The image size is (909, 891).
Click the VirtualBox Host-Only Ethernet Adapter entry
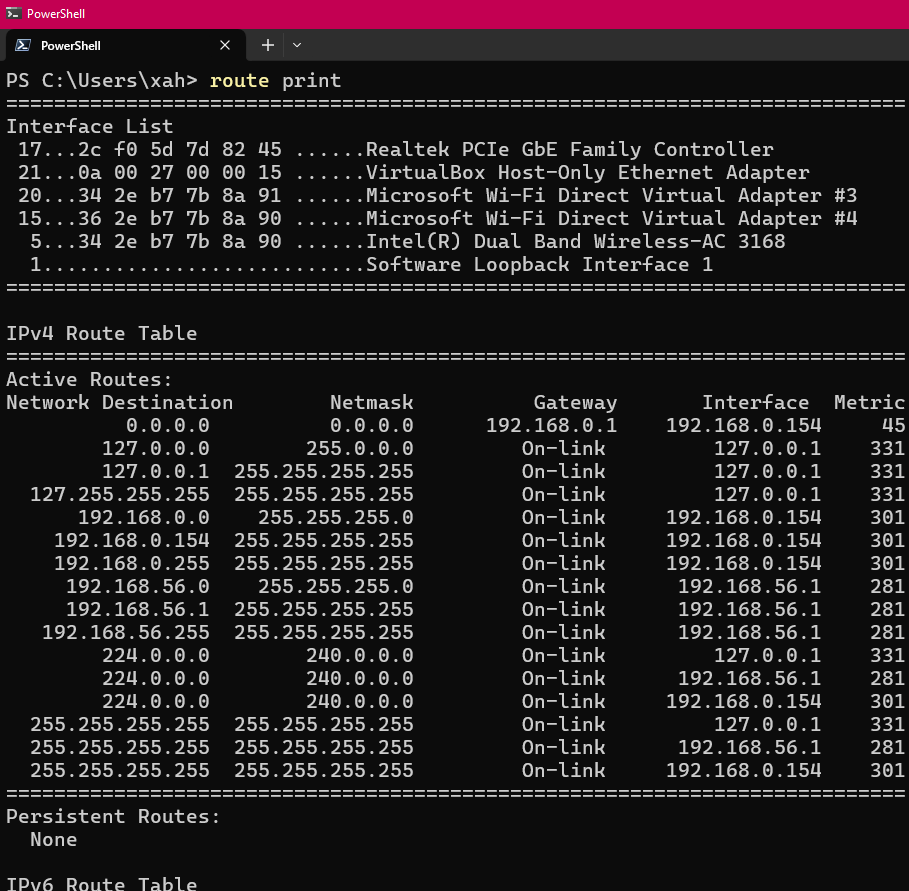587,172
